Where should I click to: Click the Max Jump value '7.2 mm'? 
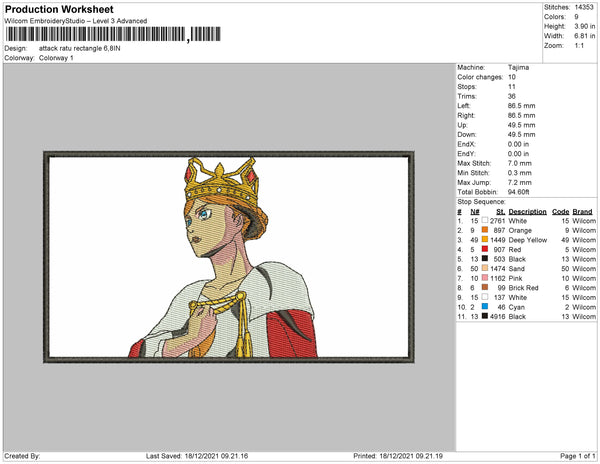(520, 182)
